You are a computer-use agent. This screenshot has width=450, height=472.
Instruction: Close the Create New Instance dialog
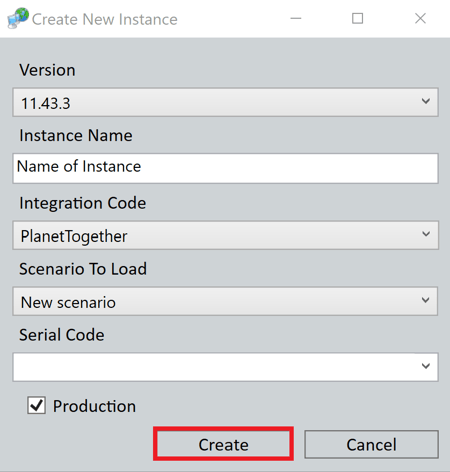420,18
